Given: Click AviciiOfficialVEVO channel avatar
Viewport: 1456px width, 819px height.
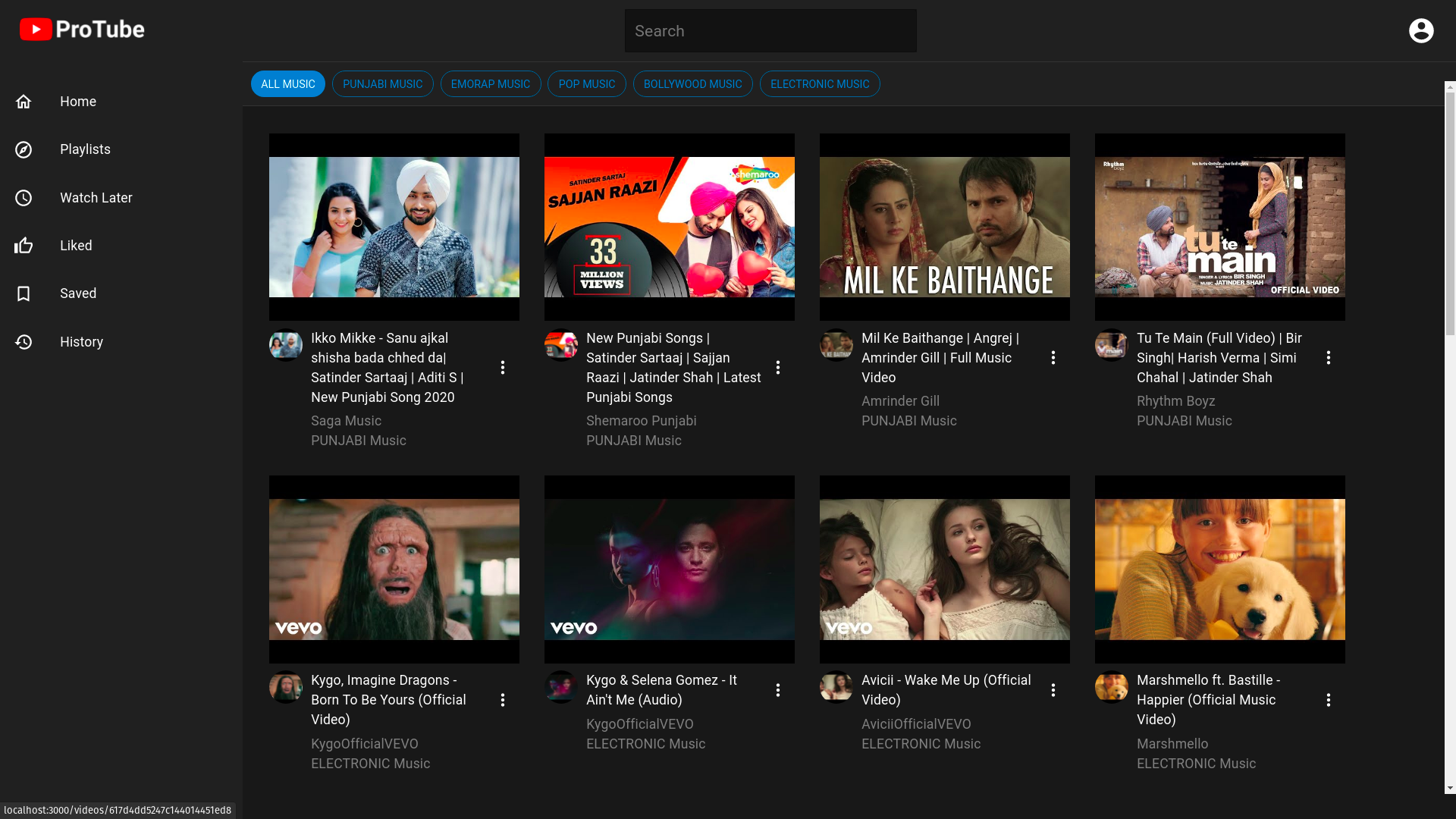Looking at the screenshot, I should (x=836, y=687).
